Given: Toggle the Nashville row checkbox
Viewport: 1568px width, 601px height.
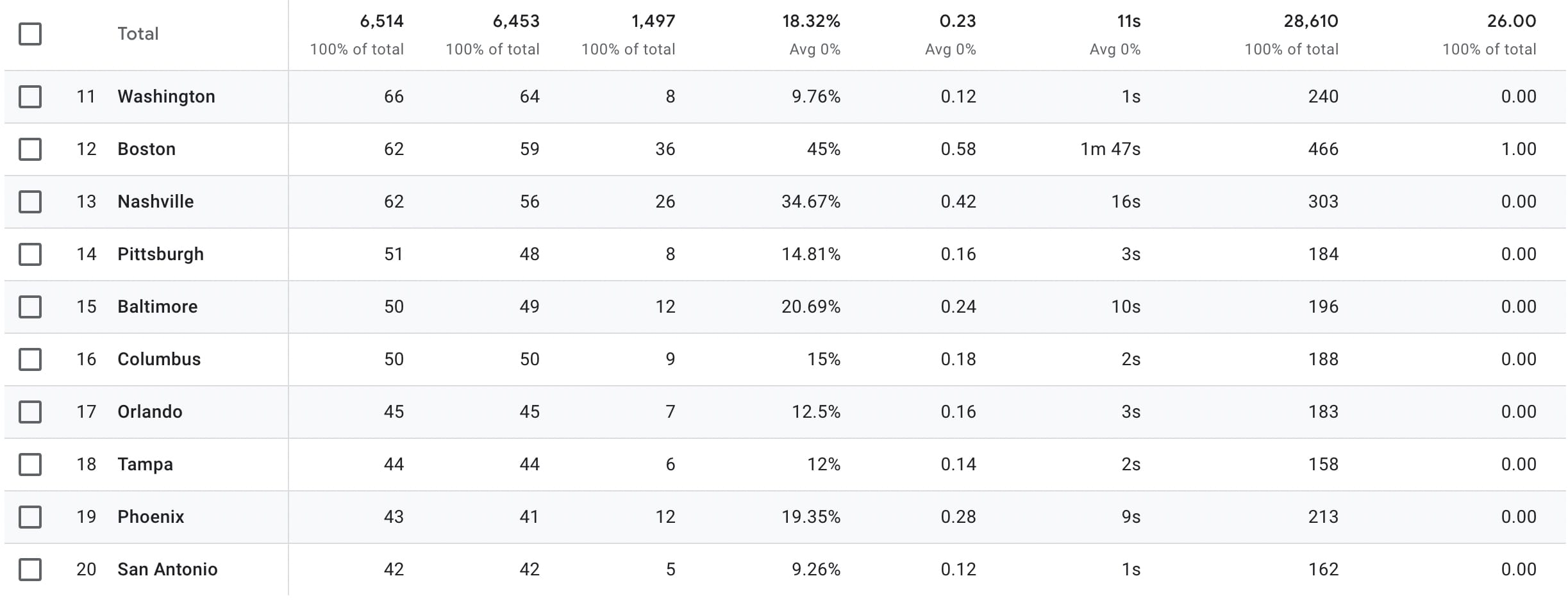Looking at the screenshot, I should click(x=30, y=202).
